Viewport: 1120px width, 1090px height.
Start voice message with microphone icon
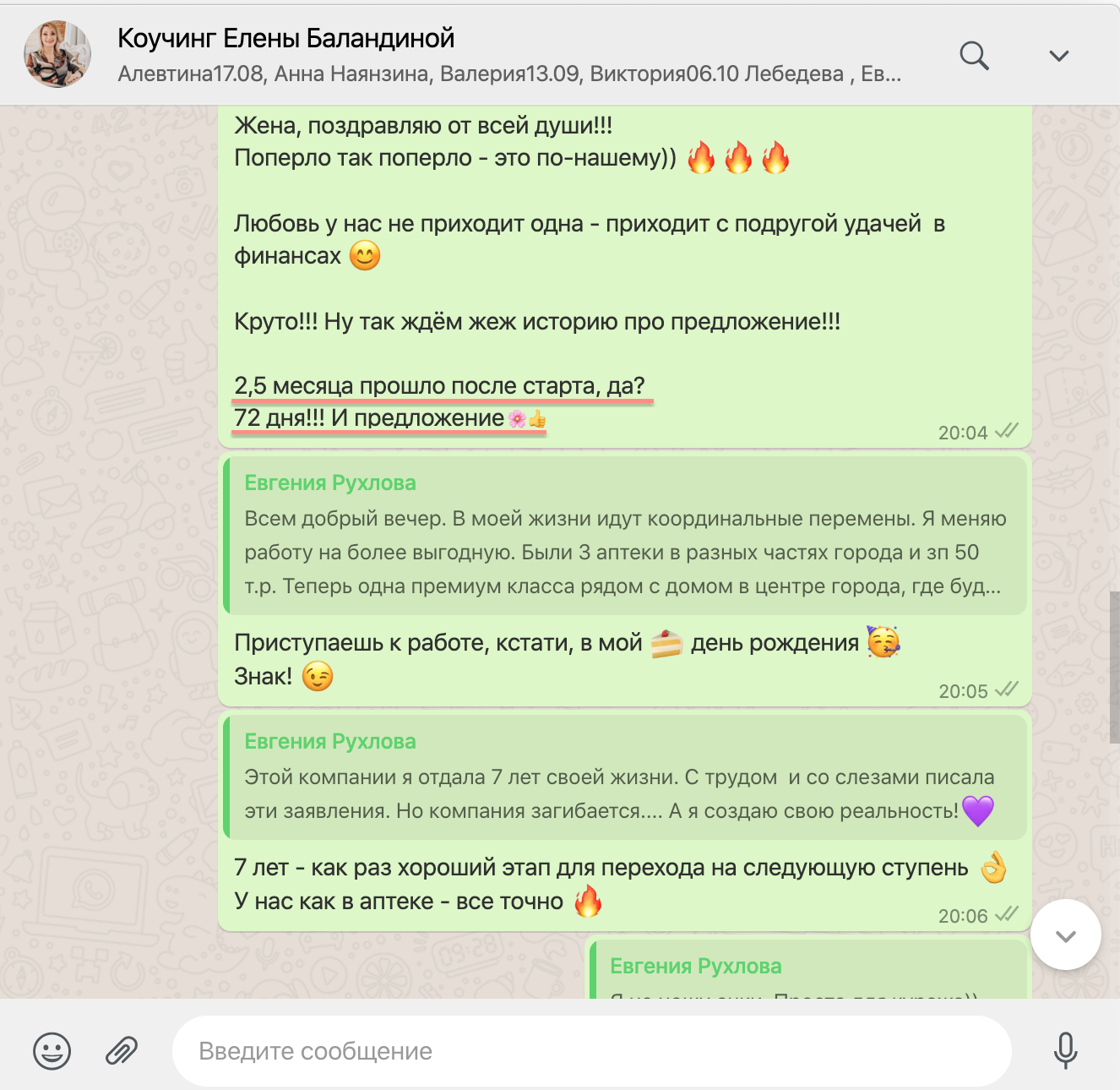(x=1065, y=1051)
